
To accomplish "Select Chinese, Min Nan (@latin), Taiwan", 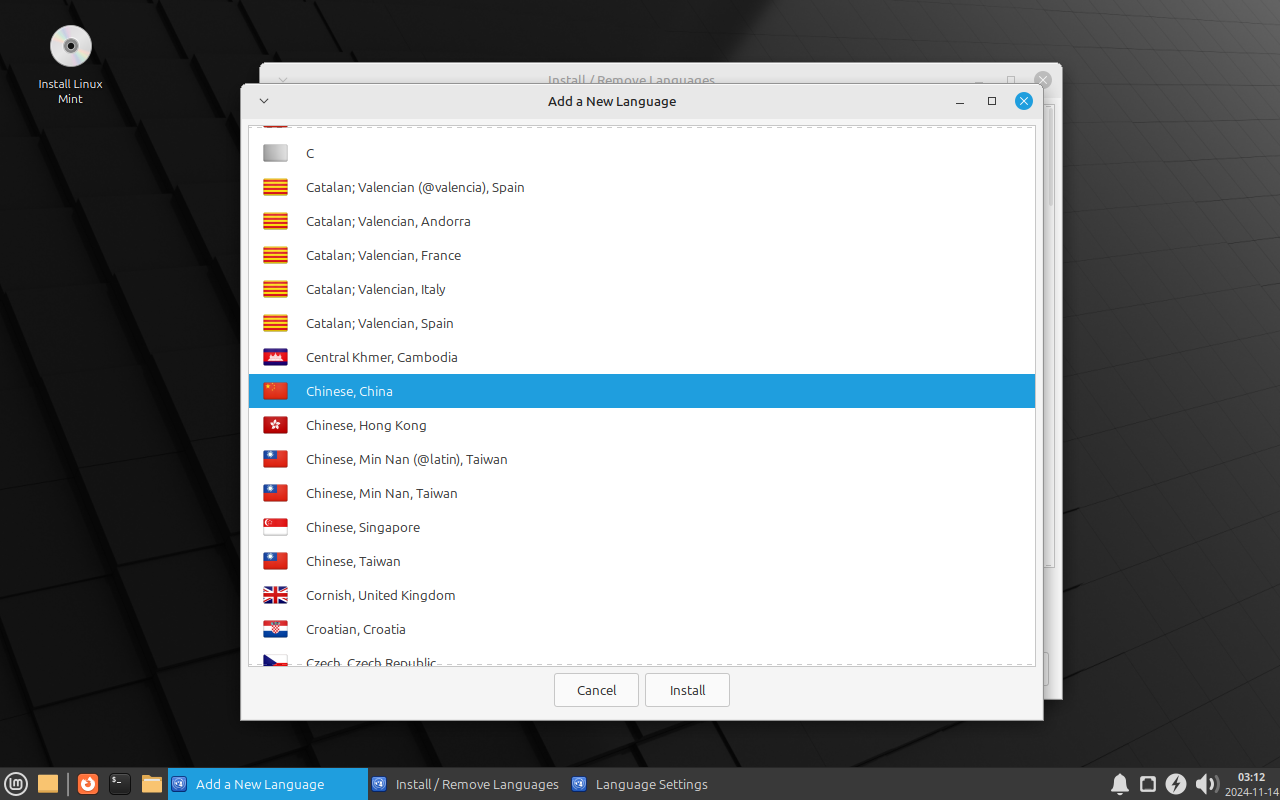I will [642, 459].
